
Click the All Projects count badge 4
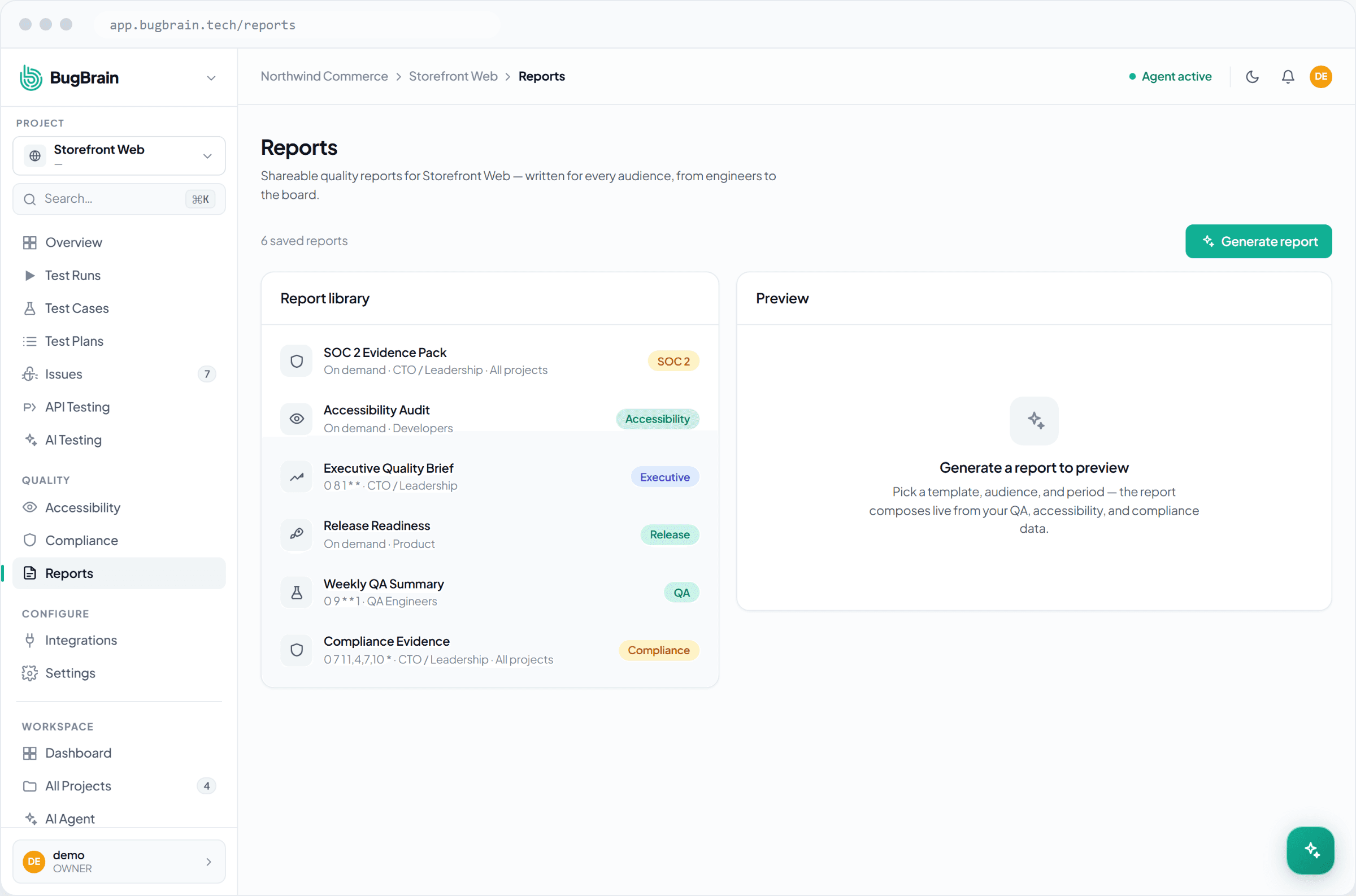[207, 786]
